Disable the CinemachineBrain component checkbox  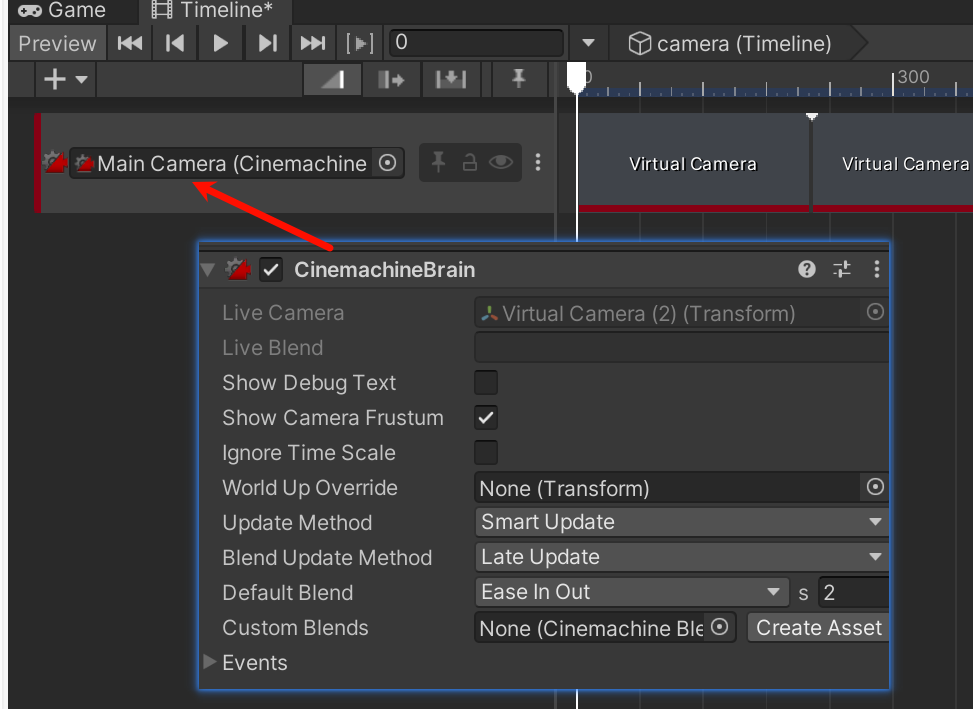pos(271,270)
